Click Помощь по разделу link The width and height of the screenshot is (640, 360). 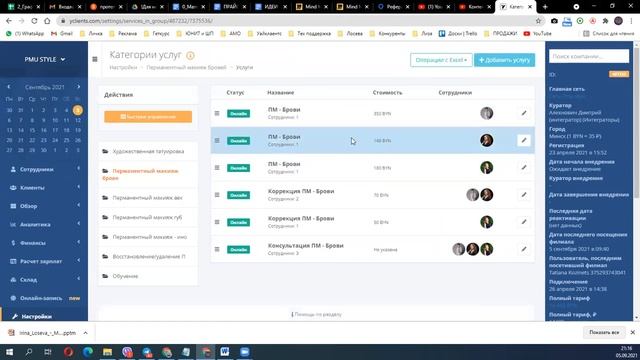click(317, 314)
